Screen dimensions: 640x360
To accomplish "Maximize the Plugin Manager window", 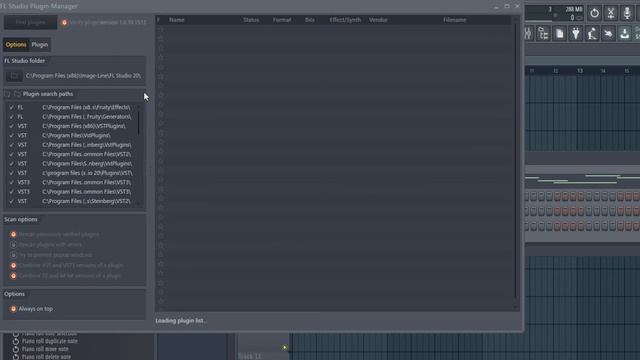I will point(507,6).
